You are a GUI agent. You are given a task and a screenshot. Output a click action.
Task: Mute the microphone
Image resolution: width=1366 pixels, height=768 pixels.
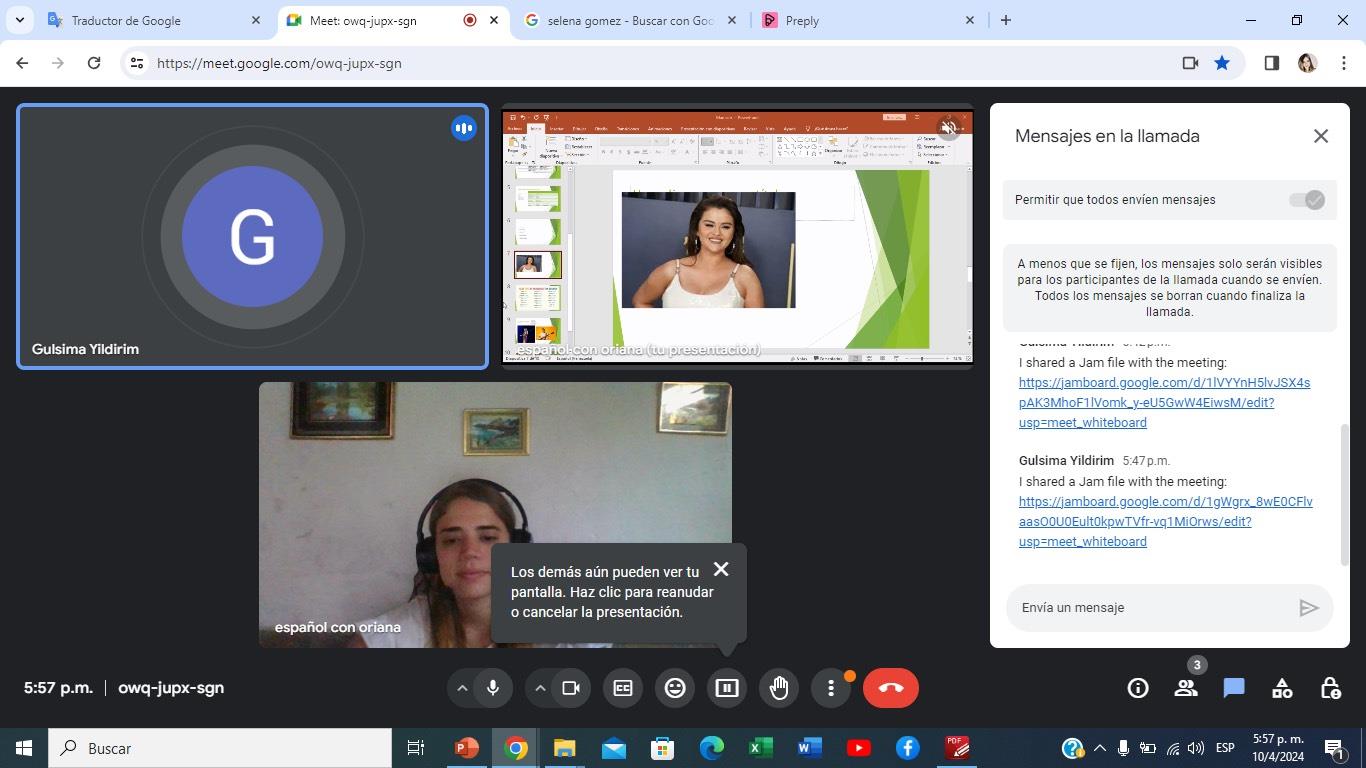pos(492,688)
